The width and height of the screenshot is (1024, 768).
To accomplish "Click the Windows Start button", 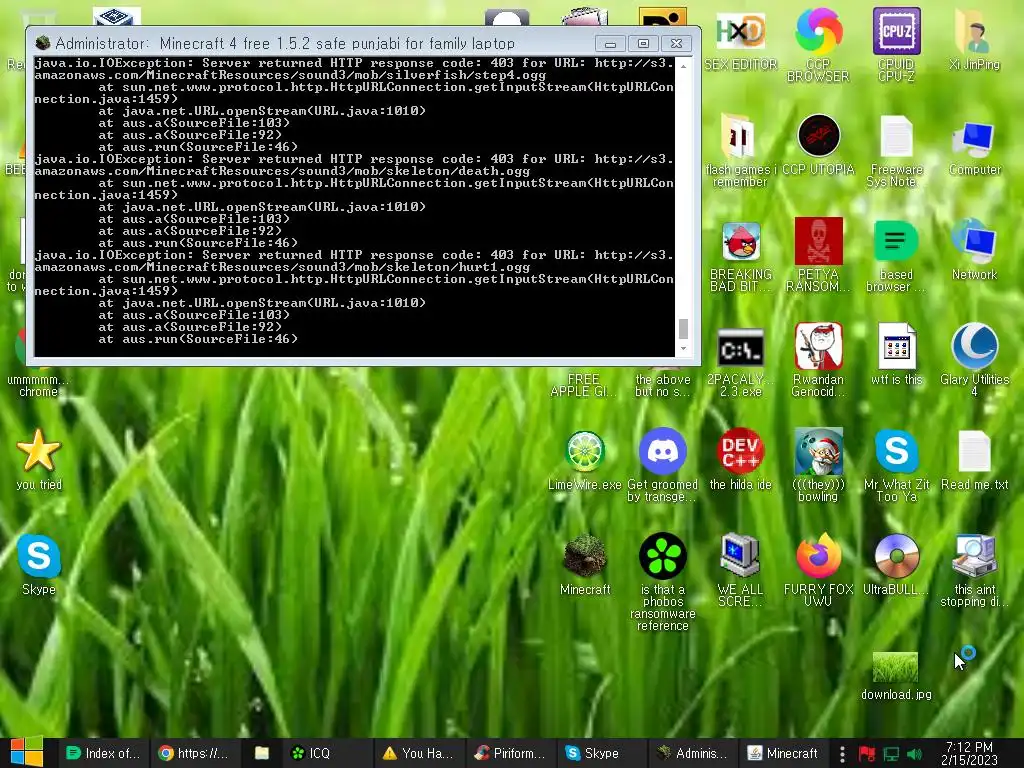I will 26,752.
